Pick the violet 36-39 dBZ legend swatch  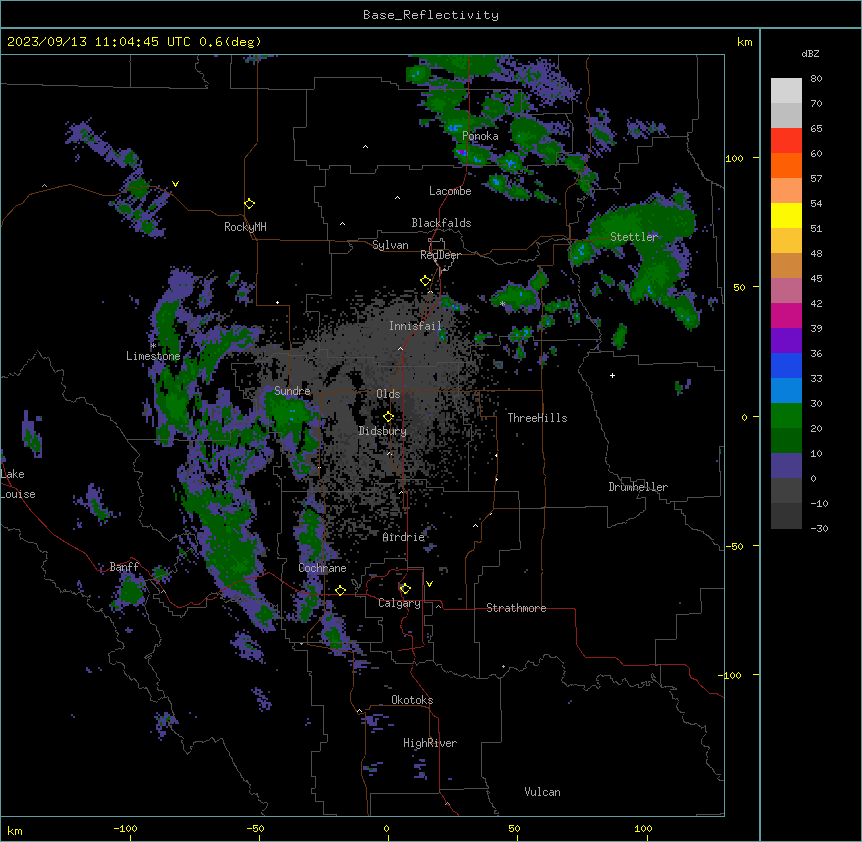[786, 340]
